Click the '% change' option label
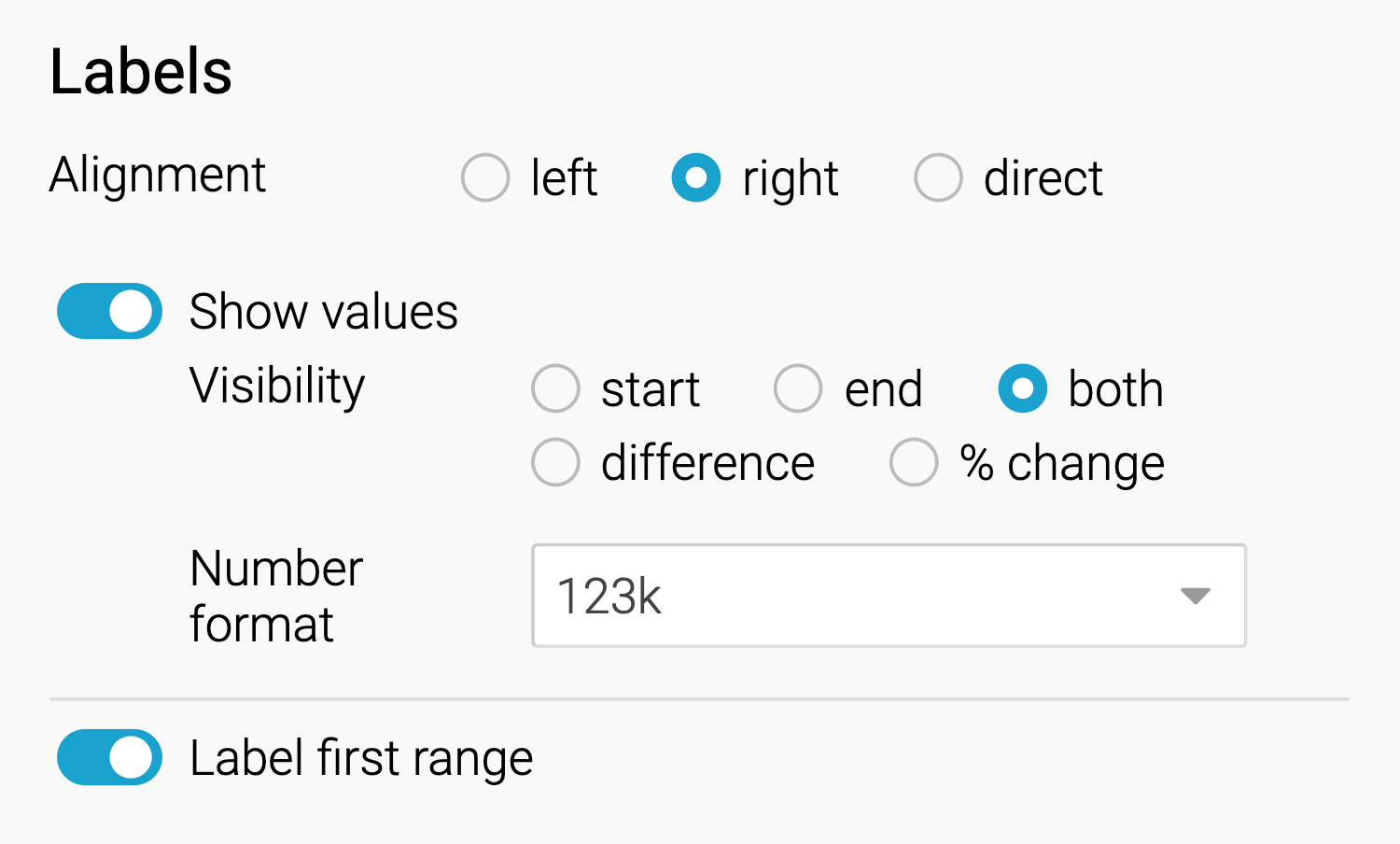 [x=1062, y=463]
